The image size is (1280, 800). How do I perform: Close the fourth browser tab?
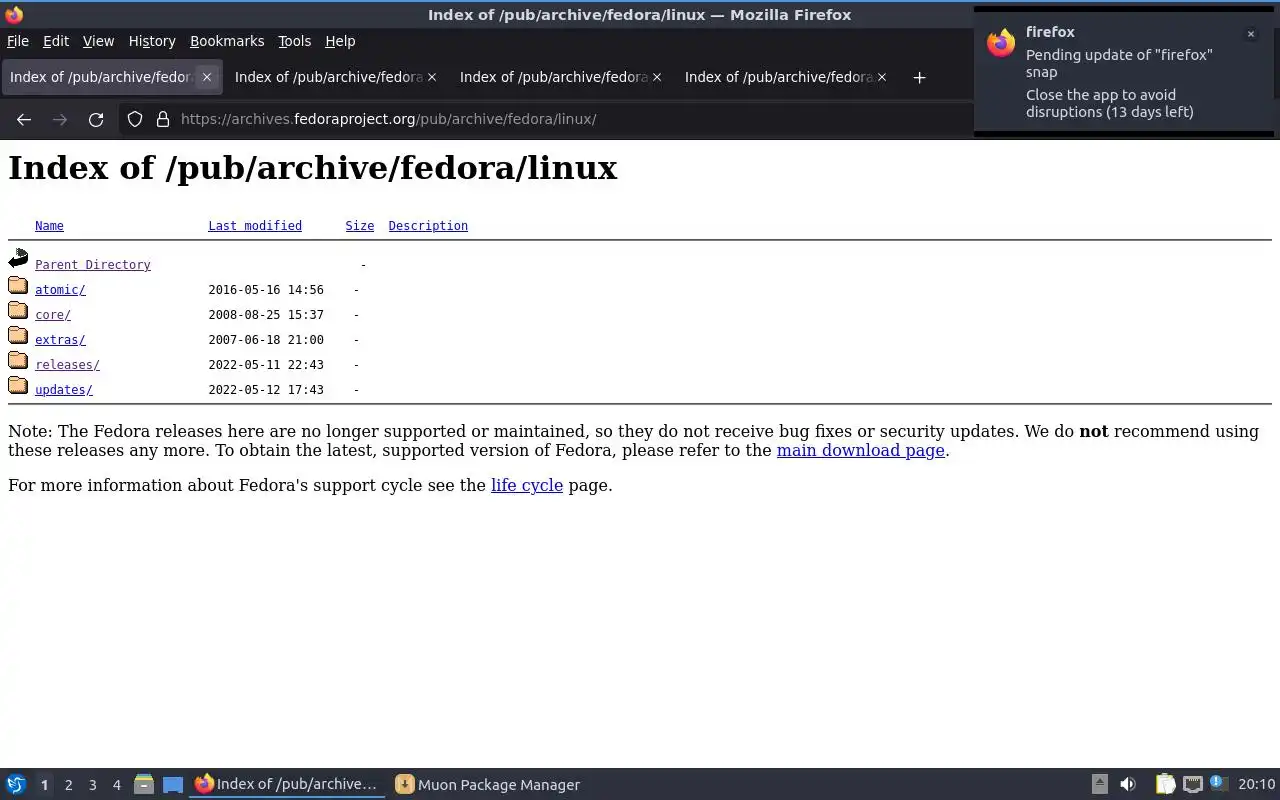(882, 77)
